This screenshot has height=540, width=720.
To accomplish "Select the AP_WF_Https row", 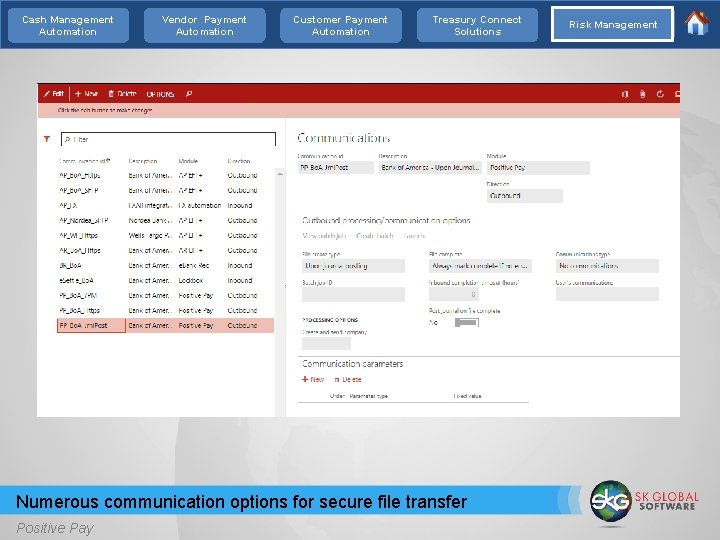I will pyautogui.click(x=166, y=236).
